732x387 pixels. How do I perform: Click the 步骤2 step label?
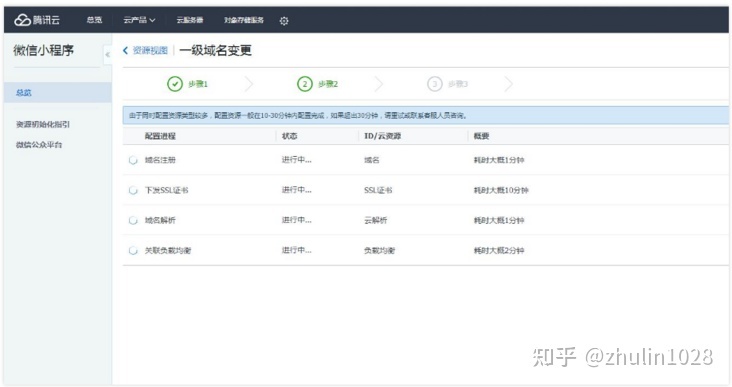pyautogui.click(x=328, y=84)
